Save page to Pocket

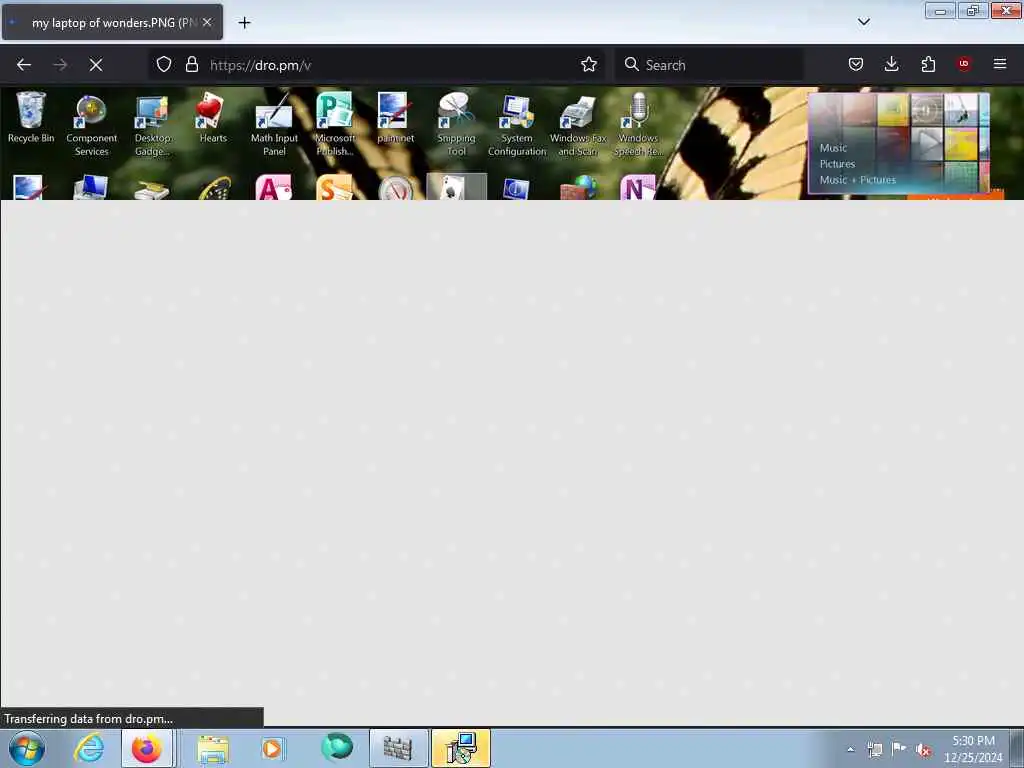[856, 64]
